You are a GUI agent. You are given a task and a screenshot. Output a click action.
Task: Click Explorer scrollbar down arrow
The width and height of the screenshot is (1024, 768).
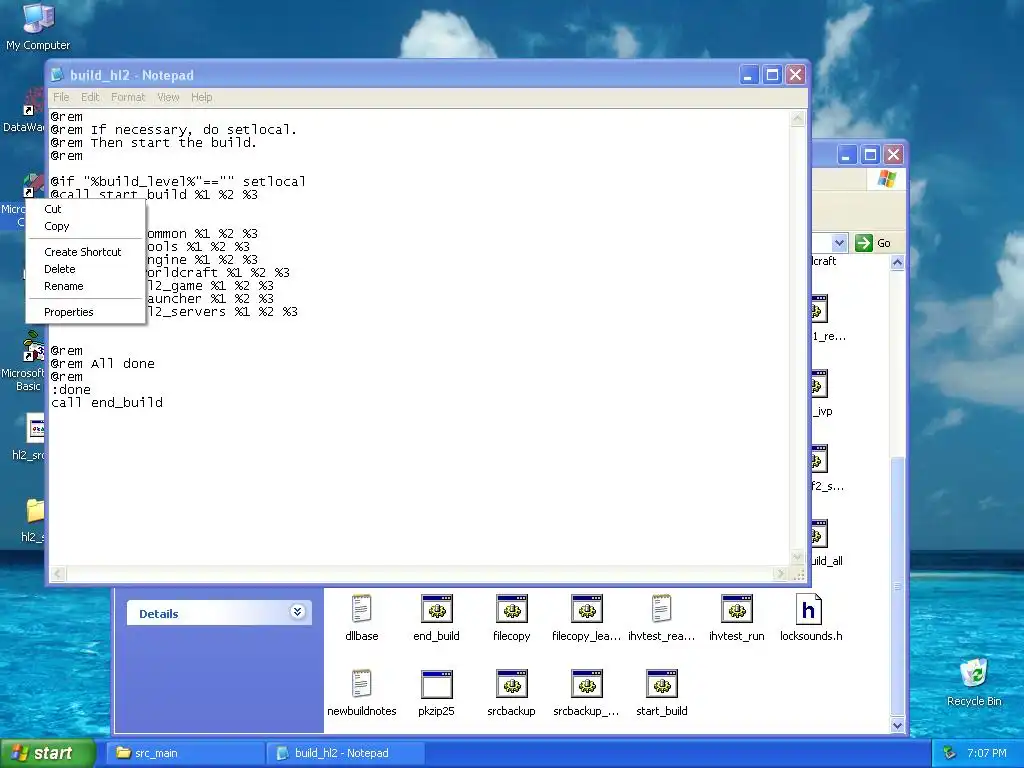click(897, 725)
